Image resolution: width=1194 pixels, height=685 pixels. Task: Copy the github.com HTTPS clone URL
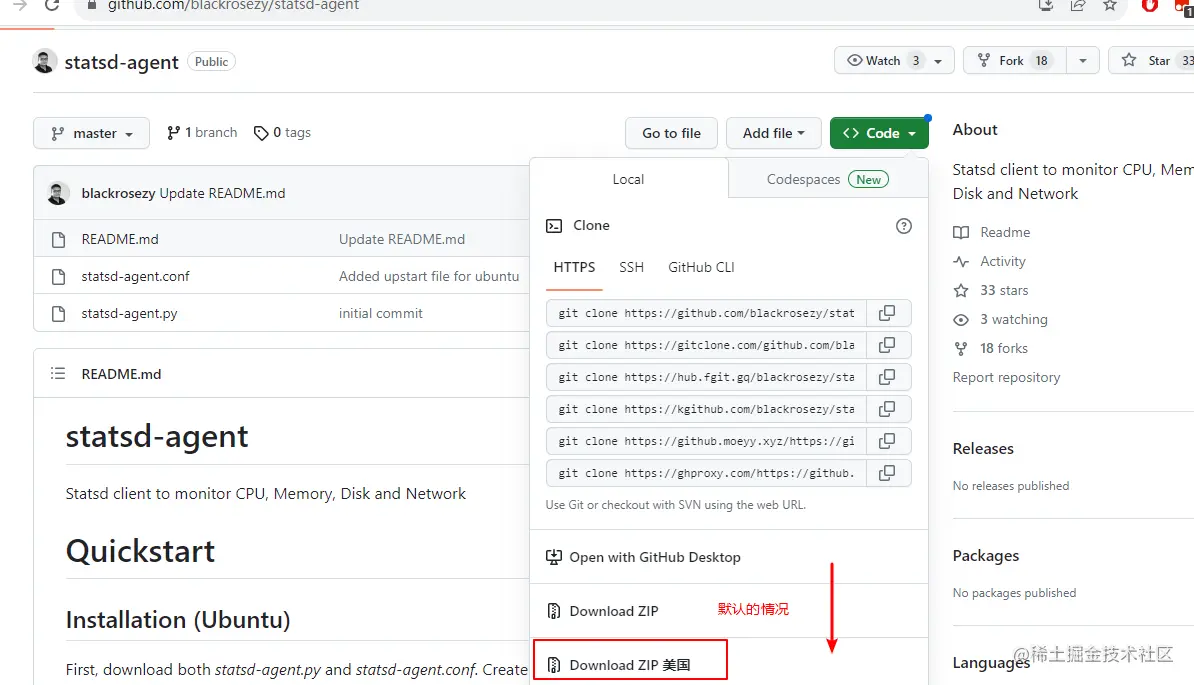[886, 313]
